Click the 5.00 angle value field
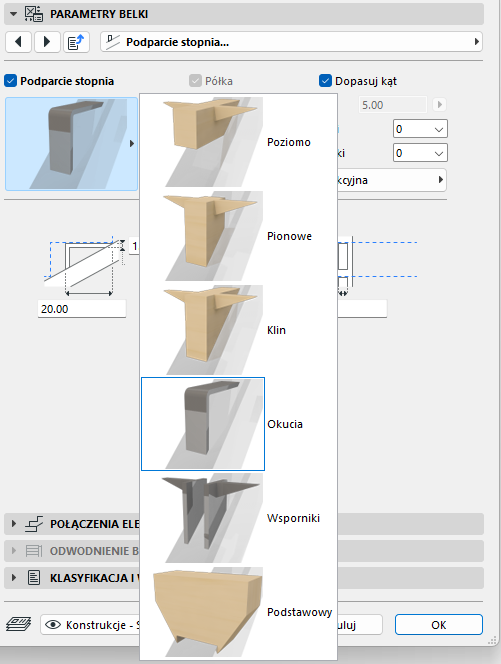The height and width of the screenshot is (664, 501). click(x=393, y=105)
